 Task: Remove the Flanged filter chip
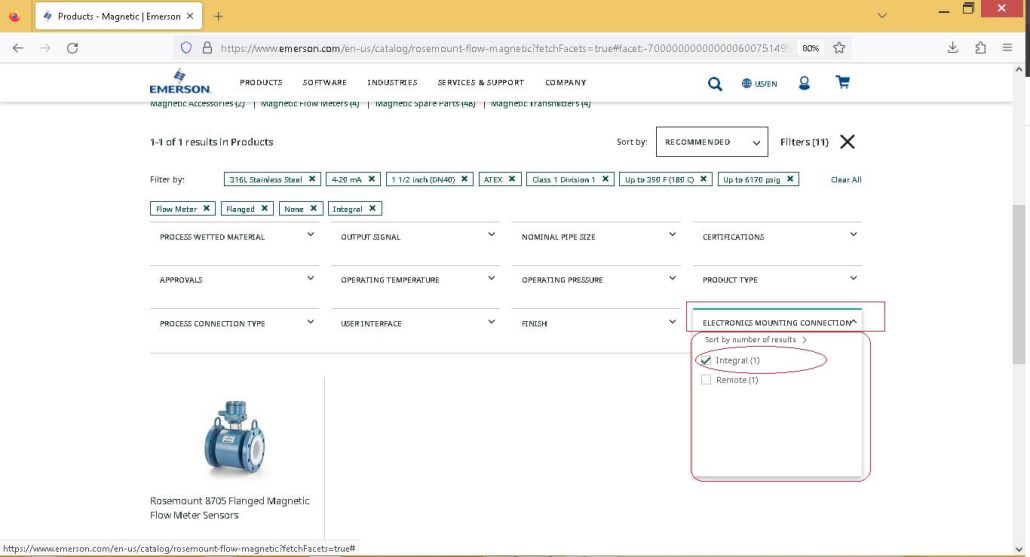(264, 208)
